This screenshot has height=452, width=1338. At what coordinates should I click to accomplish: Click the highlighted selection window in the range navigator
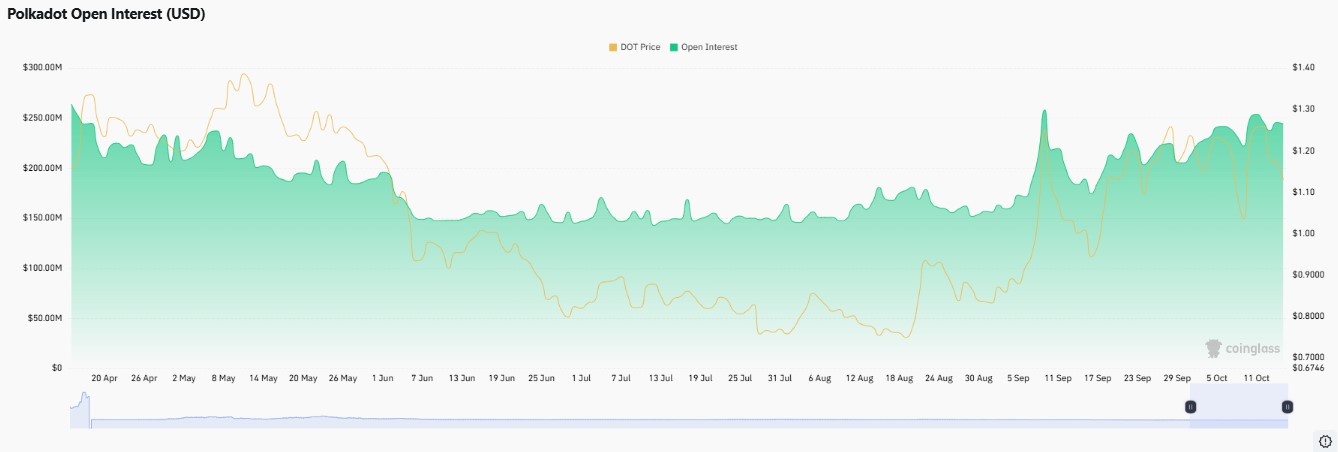1238,407
